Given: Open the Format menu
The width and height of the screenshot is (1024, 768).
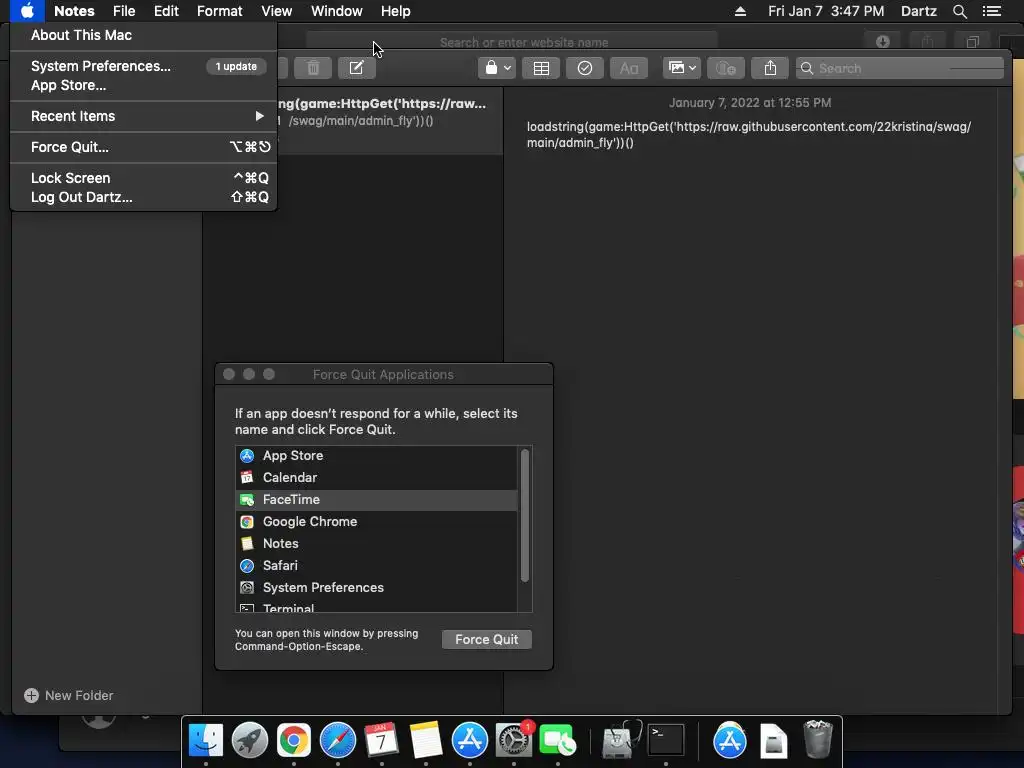Looking at the screenshot, I should click(x=219, y=11).
